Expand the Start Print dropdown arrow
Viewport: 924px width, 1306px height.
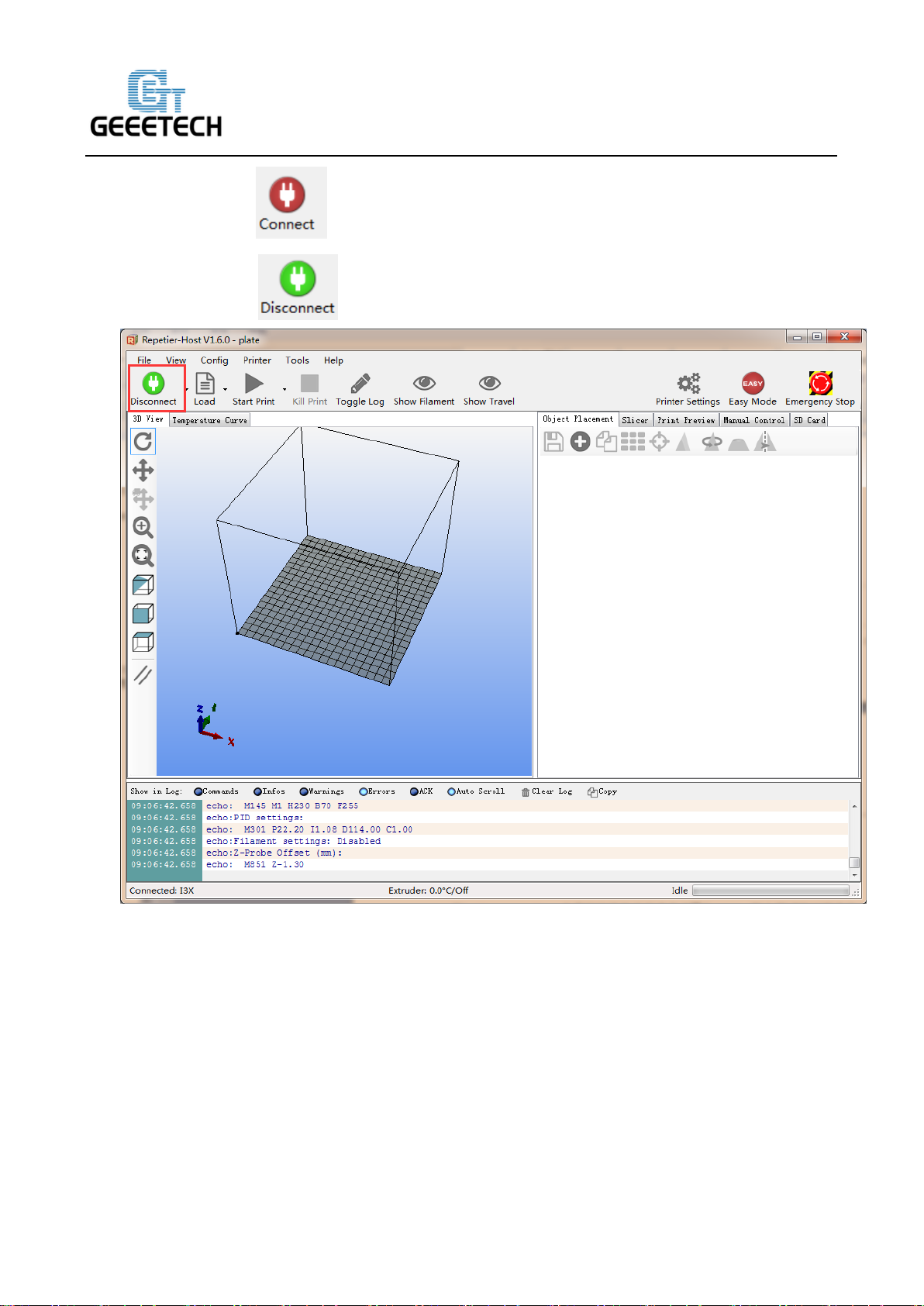(x=284, y=389)
